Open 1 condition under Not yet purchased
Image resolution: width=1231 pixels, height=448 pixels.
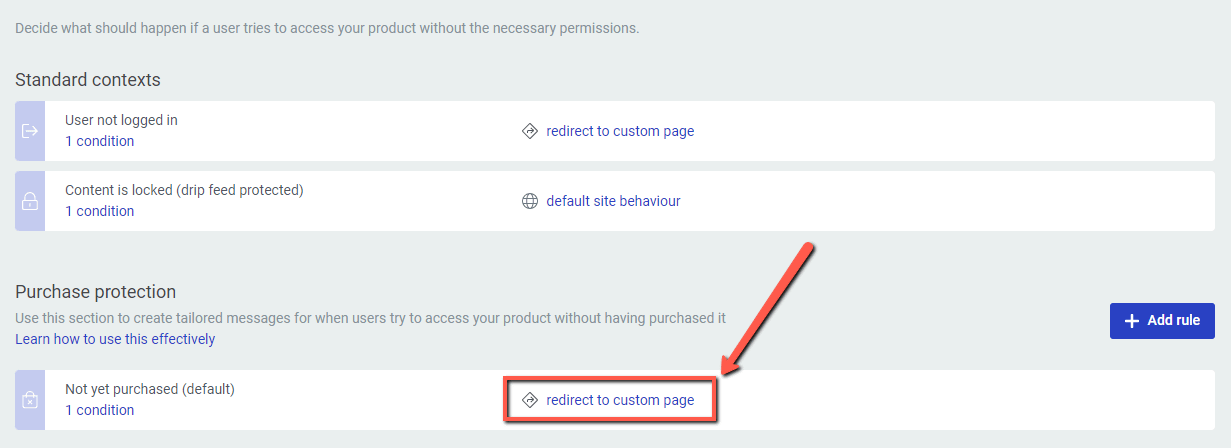tap(99, 410)
